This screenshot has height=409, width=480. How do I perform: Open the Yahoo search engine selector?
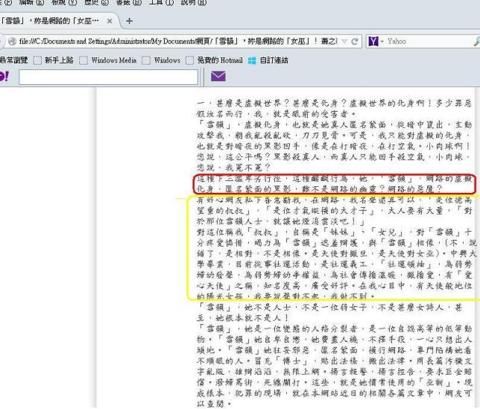(376, 41)
